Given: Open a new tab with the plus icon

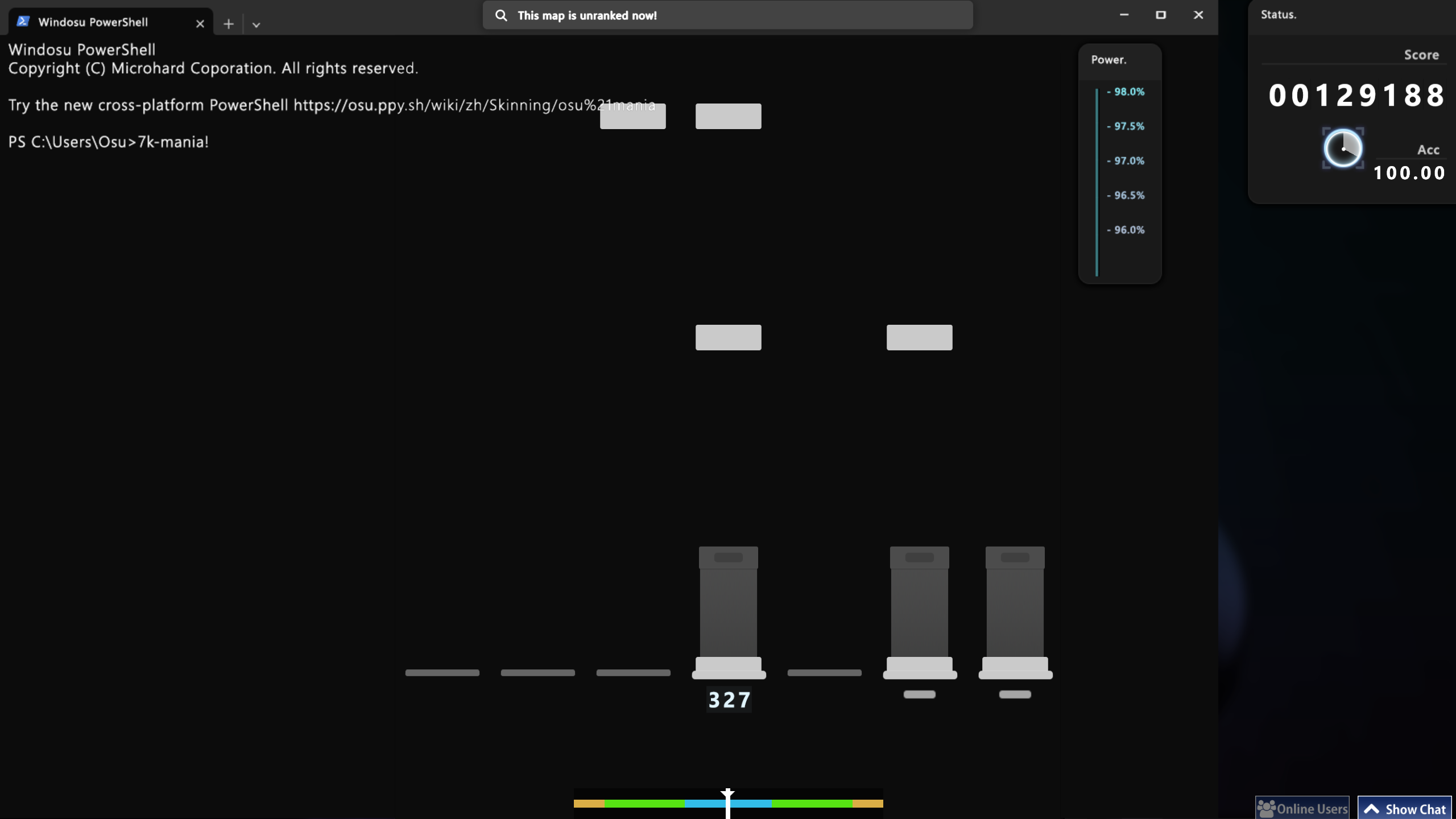Looking at the screenshot, I should (229, 24).
